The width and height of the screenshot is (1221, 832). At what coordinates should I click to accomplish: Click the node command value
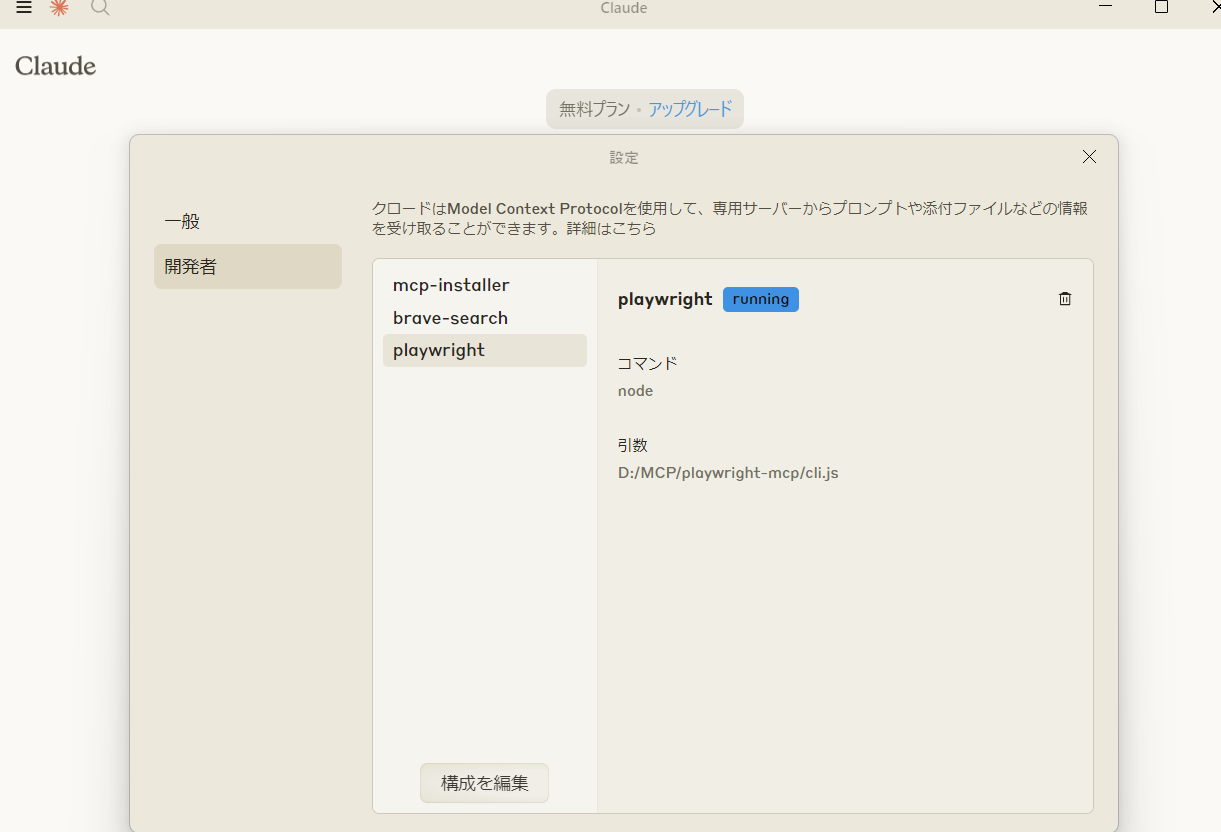point(635,391)
